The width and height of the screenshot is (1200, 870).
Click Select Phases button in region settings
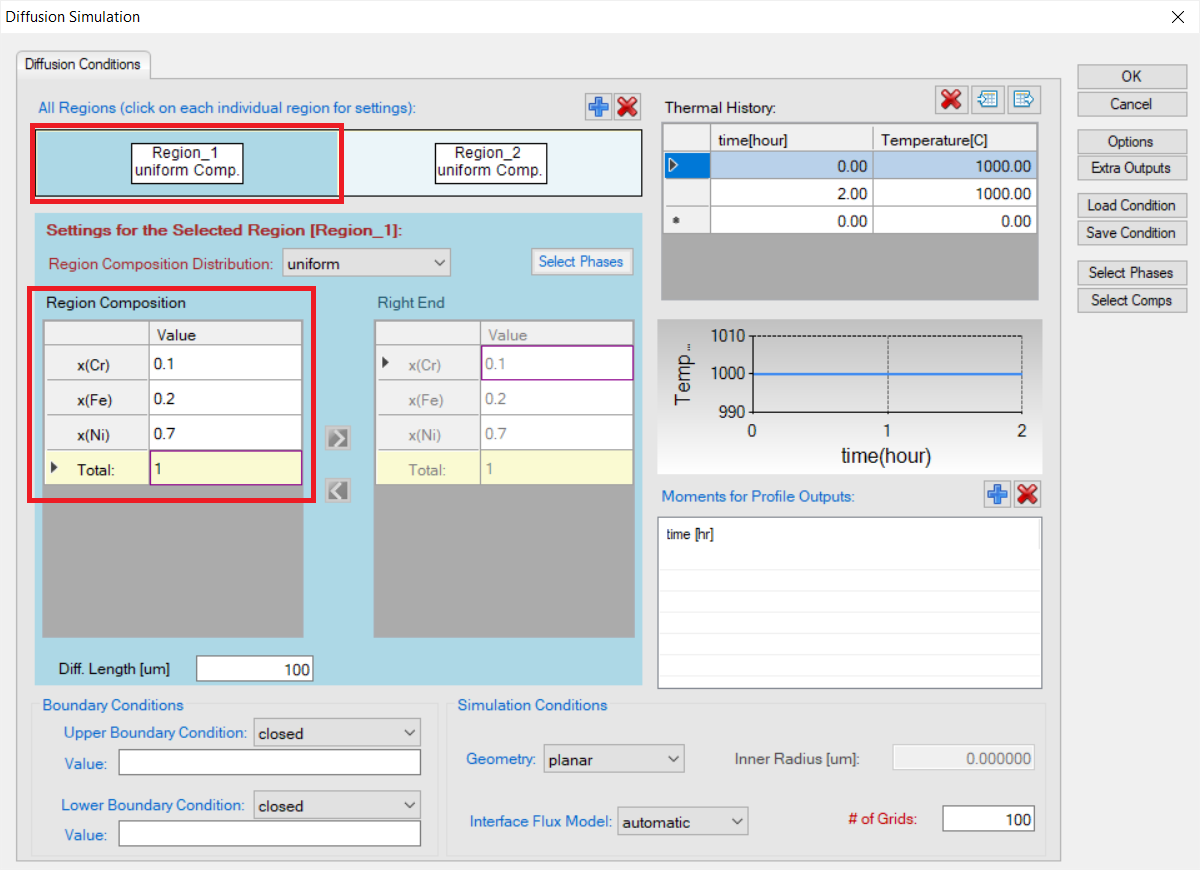pyautogui.click(x=580, y=262)
